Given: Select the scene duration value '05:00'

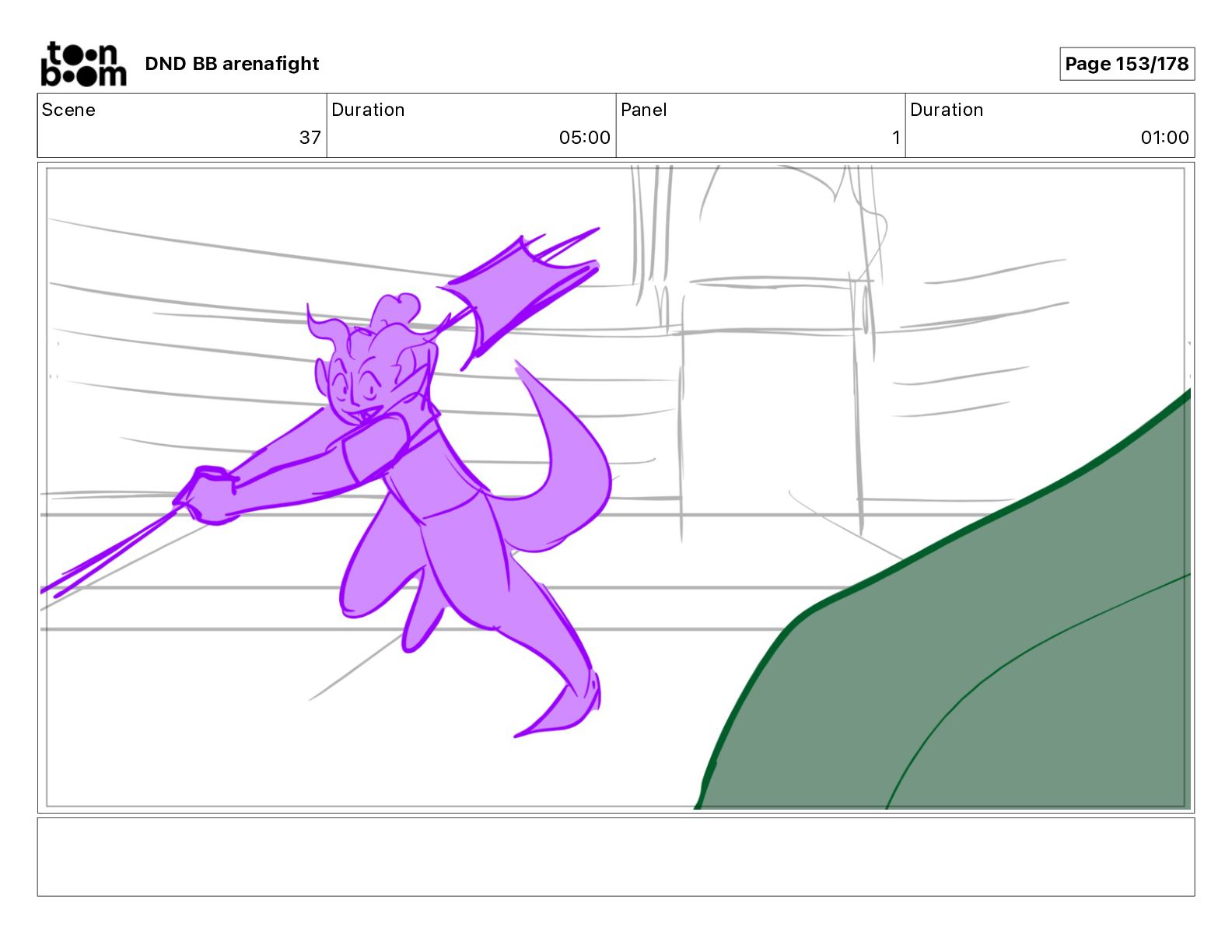Looking at the screenshot, I should [x=585, y=138].
